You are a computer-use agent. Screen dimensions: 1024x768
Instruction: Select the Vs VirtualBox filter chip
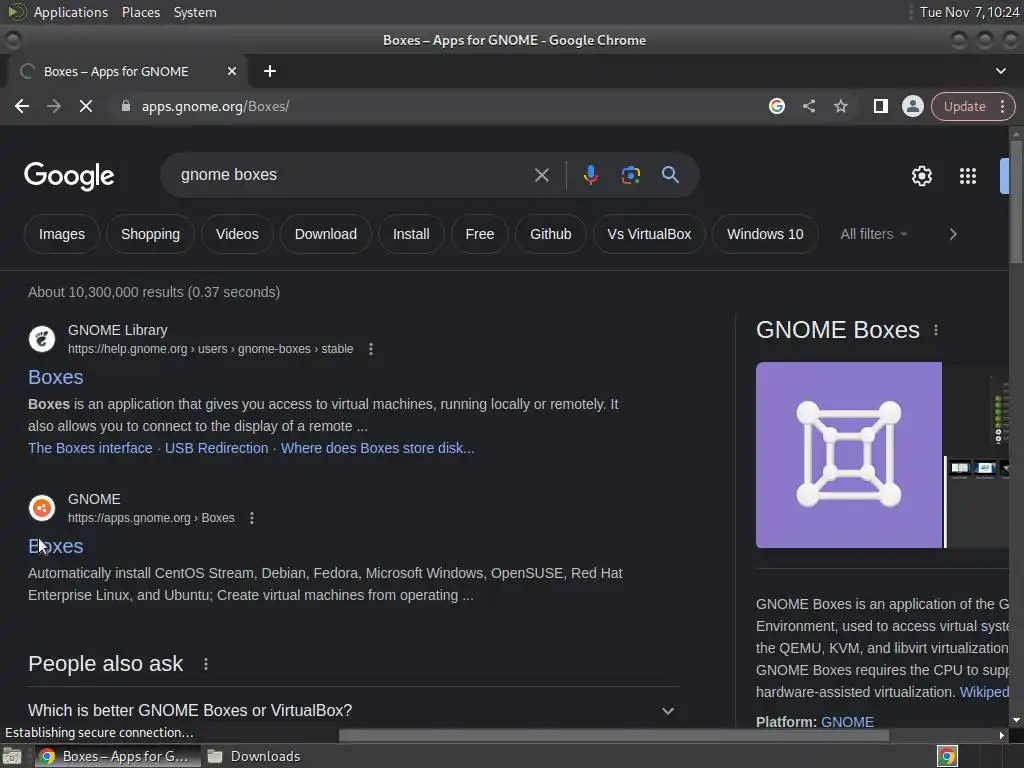click(x=649, y=234)
